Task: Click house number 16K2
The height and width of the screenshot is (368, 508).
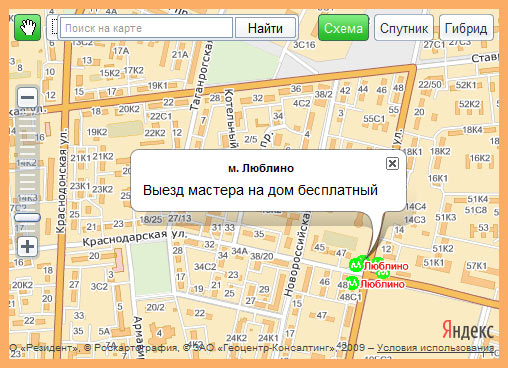Action: click(480, 158)
